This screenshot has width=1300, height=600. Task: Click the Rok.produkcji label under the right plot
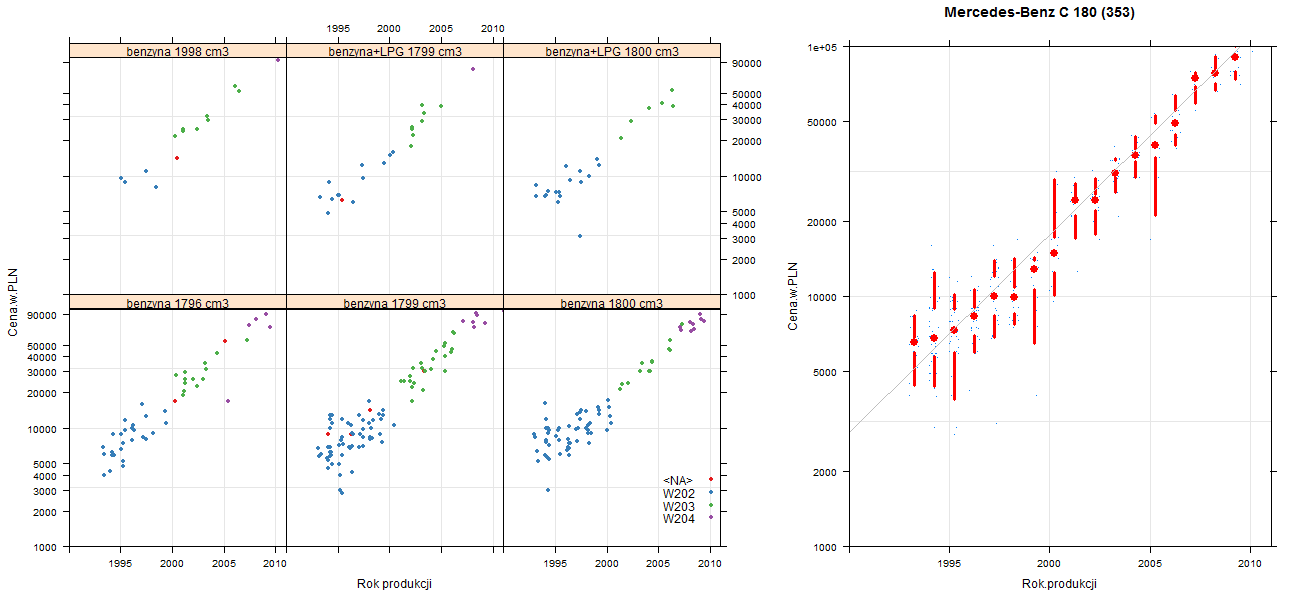1060,584
